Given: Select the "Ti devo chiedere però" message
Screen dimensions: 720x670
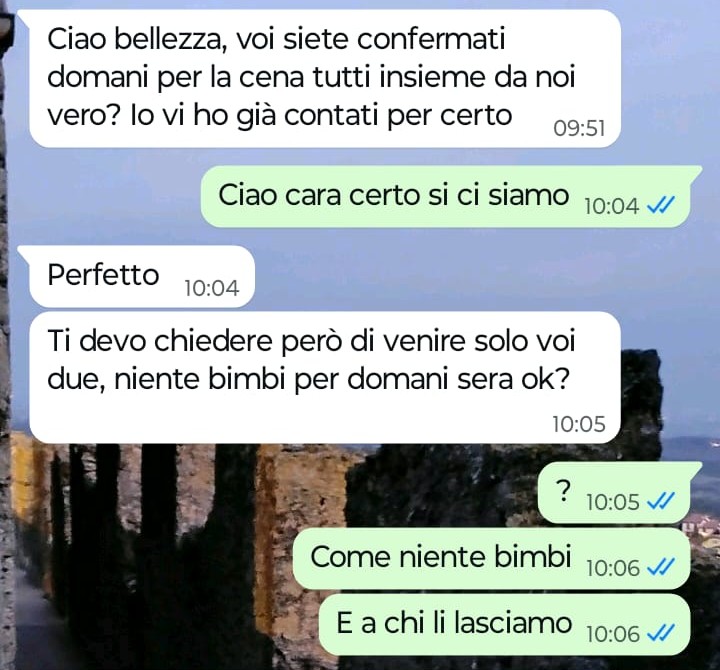Looking at the screenshot, I should click(325, 377).
